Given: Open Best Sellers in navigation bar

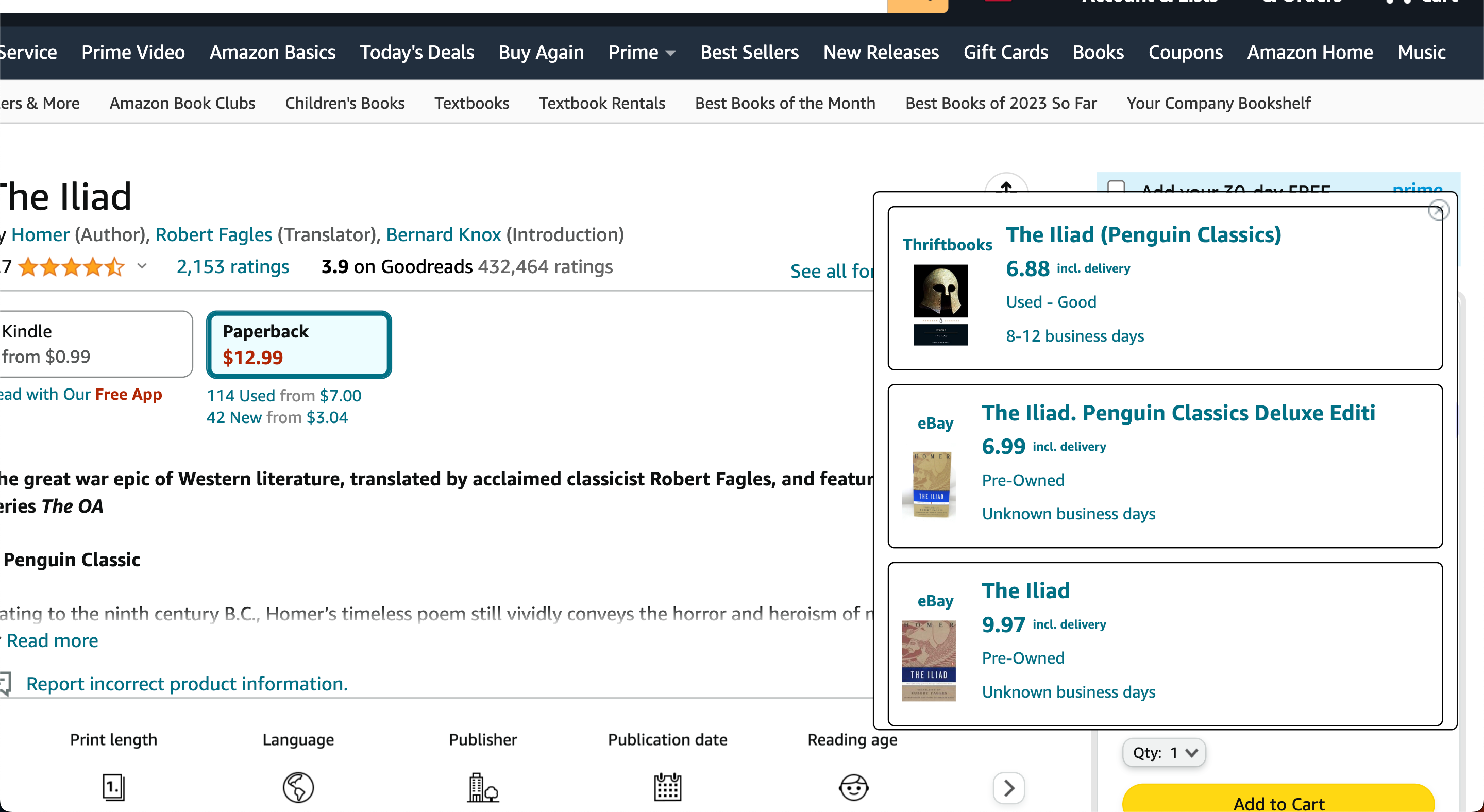Looking at the screenshot, I should 749,53.
